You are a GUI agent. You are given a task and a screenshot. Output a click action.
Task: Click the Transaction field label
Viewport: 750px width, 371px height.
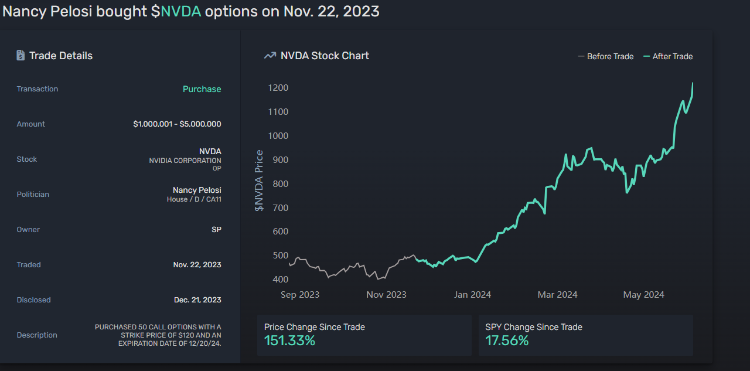[37, 89]
